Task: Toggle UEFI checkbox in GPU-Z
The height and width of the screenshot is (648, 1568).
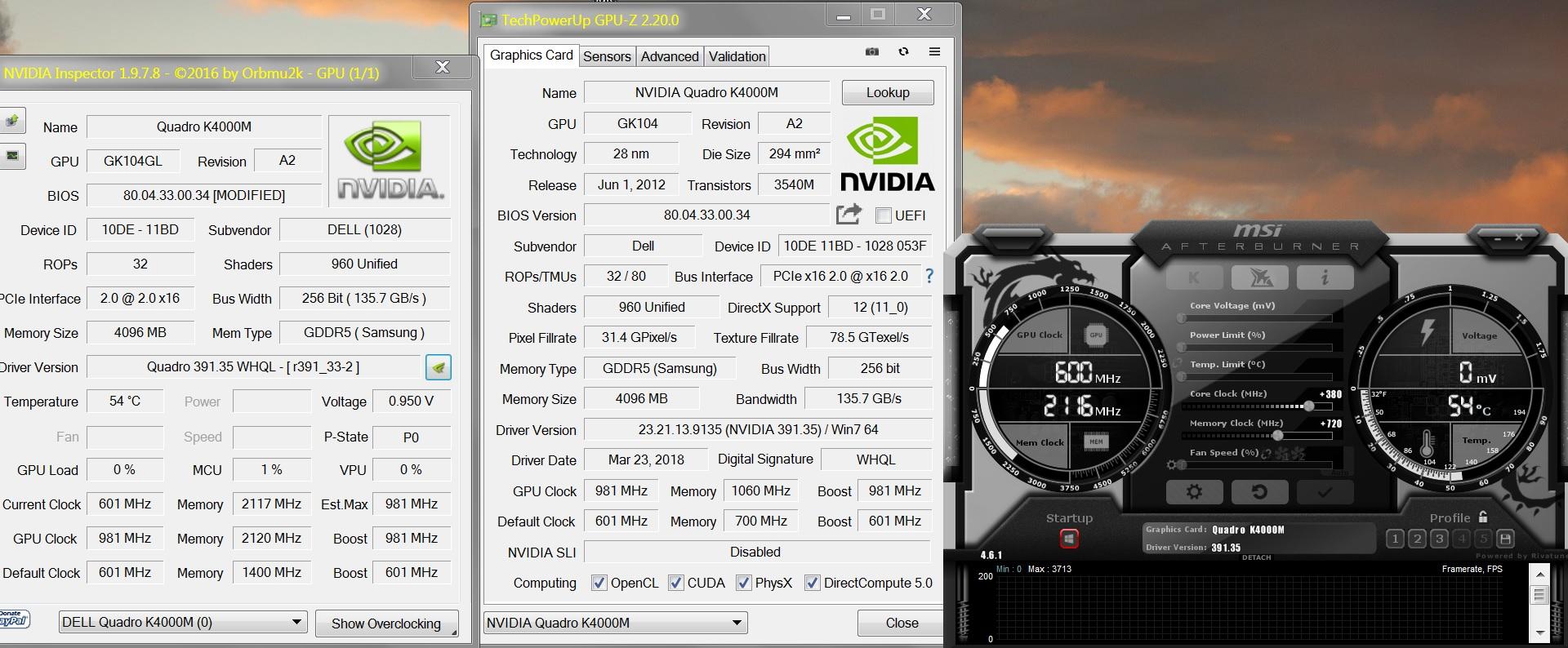Action: click(883, 215)
